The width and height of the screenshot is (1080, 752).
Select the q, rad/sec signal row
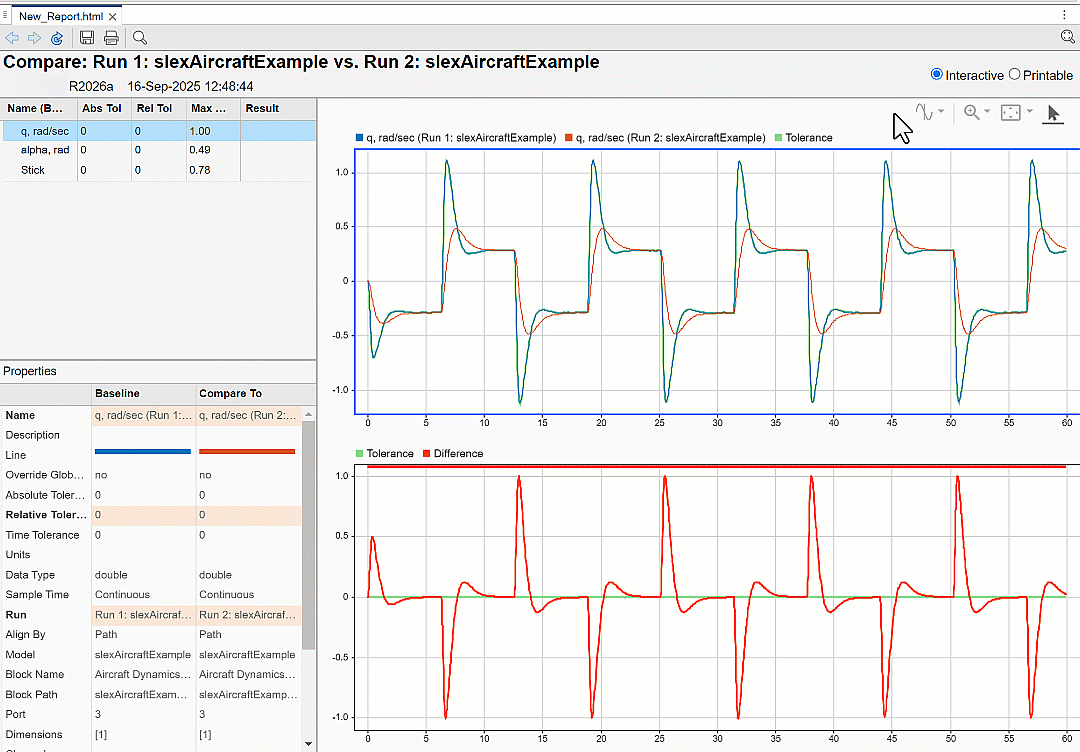click(159, 131)
